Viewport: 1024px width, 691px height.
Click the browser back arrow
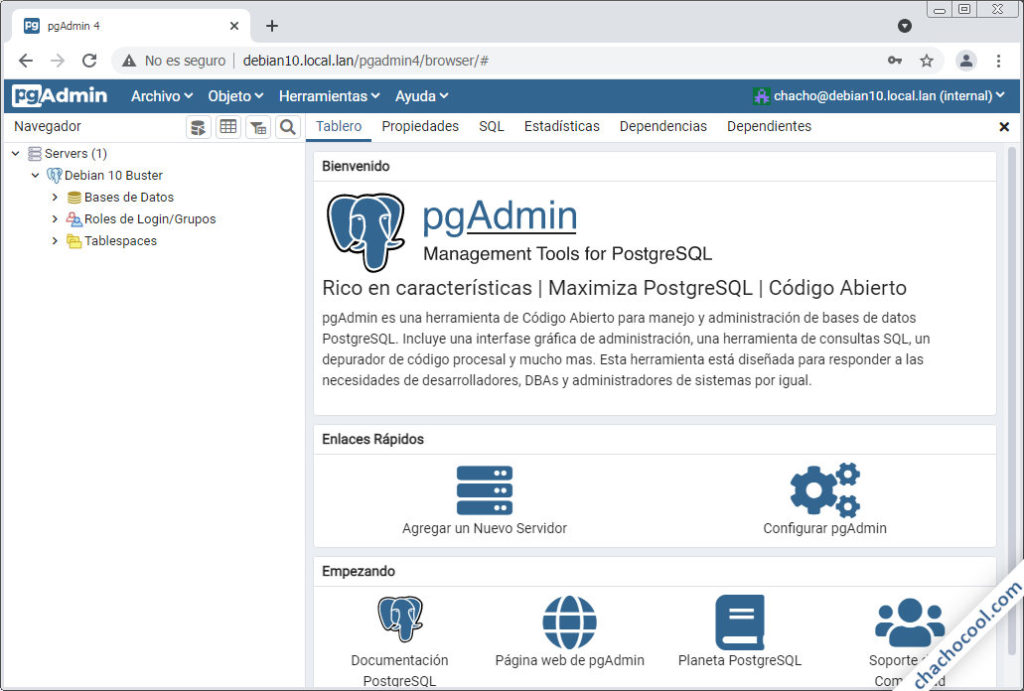coord(25,61)
